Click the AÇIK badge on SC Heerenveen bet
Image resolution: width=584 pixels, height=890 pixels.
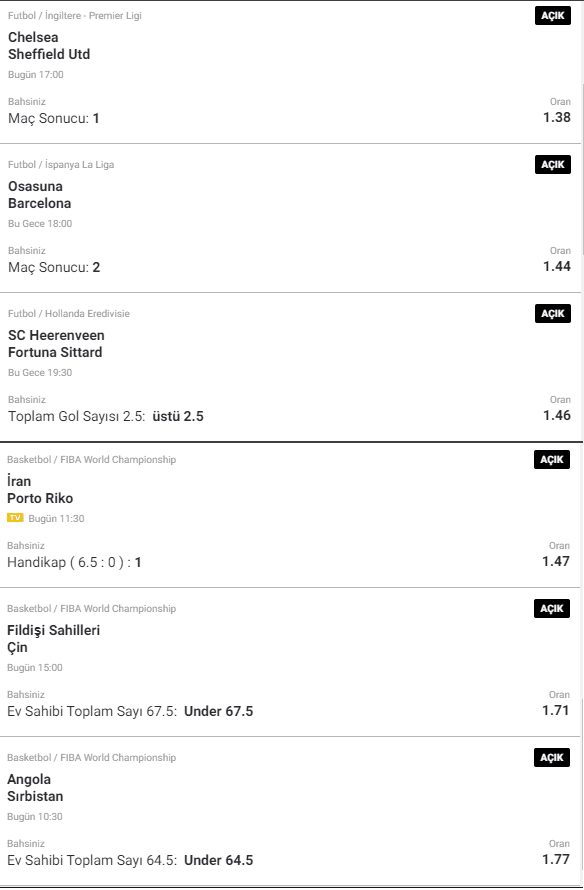click(x=553, y=313)
